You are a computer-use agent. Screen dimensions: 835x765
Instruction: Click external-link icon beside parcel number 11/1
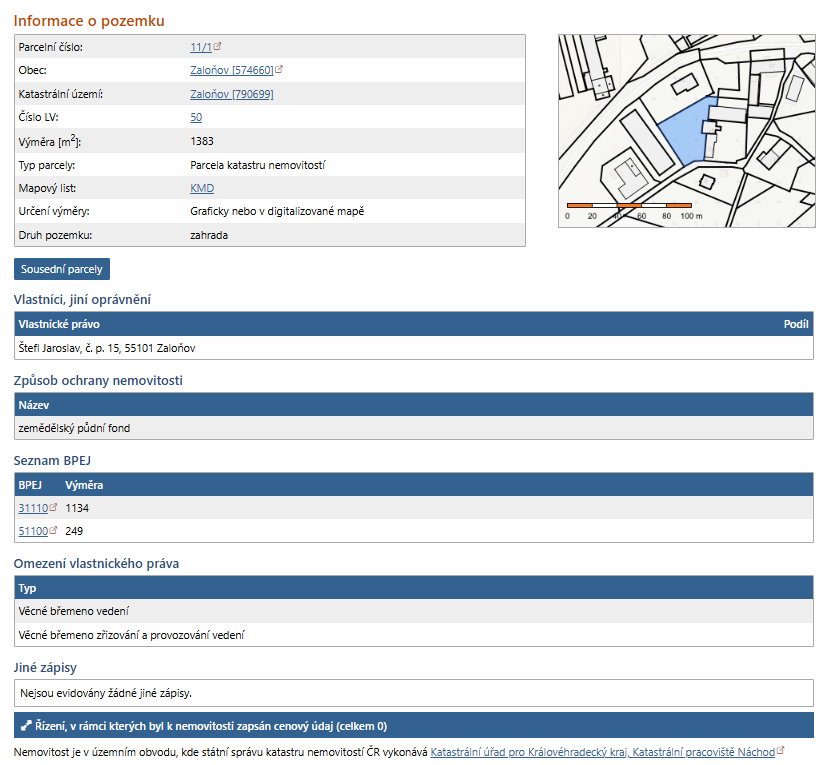tap(218, 46)
